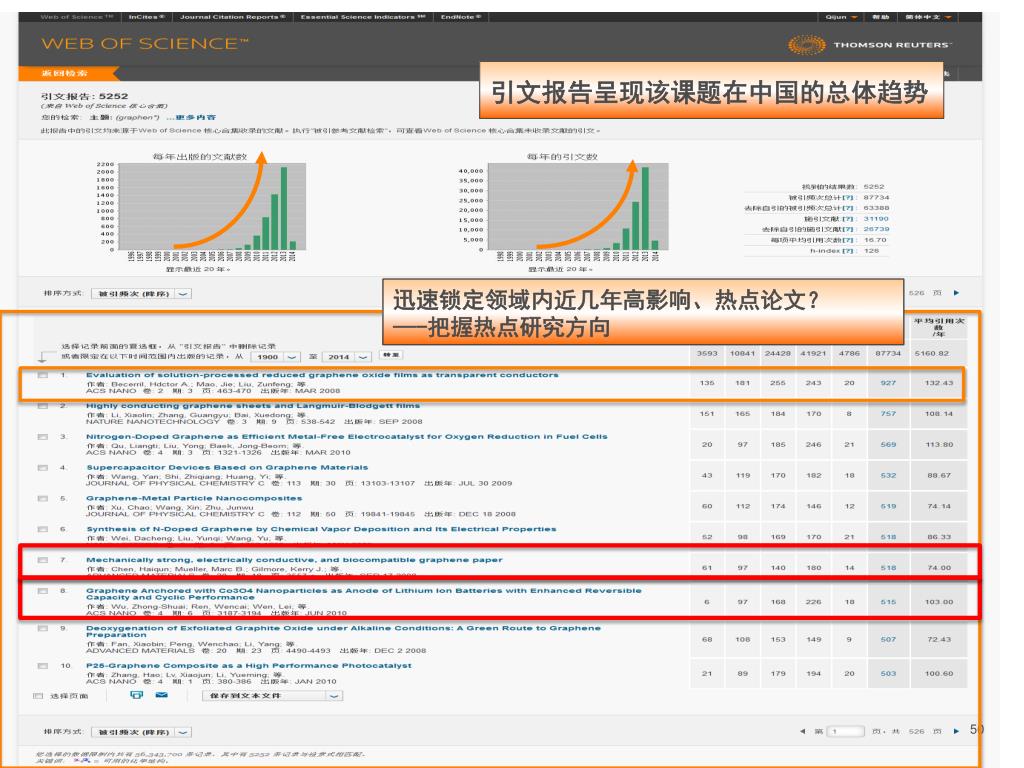Viewport: 1024px width, 768px height.
Task: Click the 转至 go button beside year range
Action: (x=391, y=355)
